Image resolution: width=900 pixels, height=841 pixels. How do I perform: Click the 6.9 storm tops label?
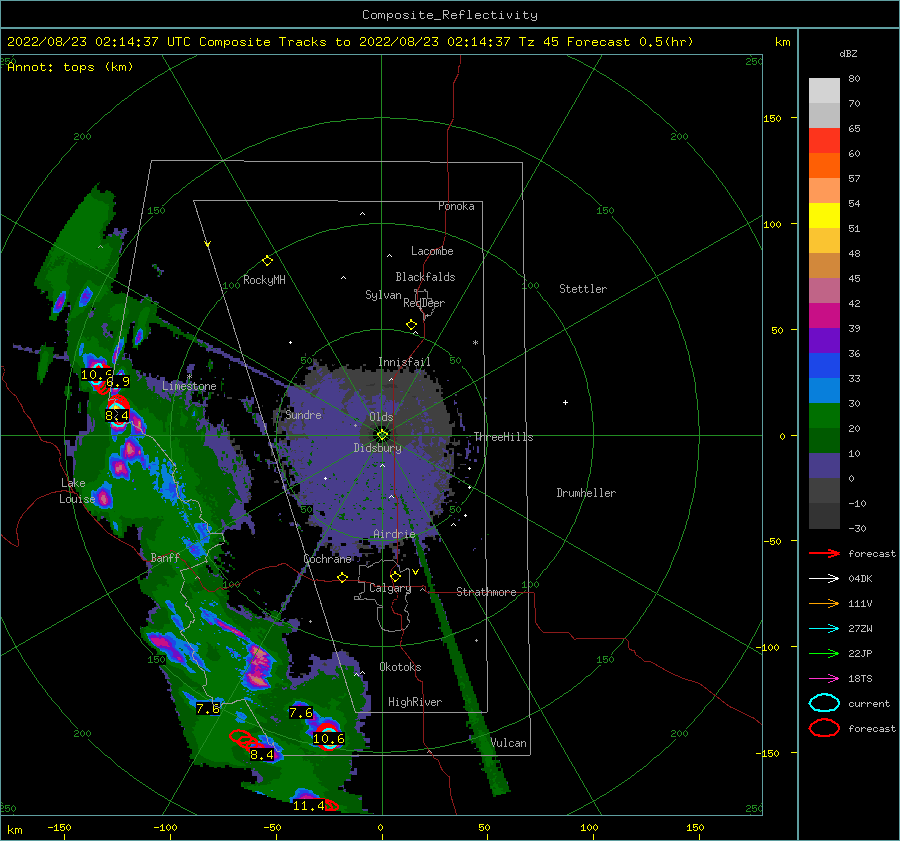point(118,381)
